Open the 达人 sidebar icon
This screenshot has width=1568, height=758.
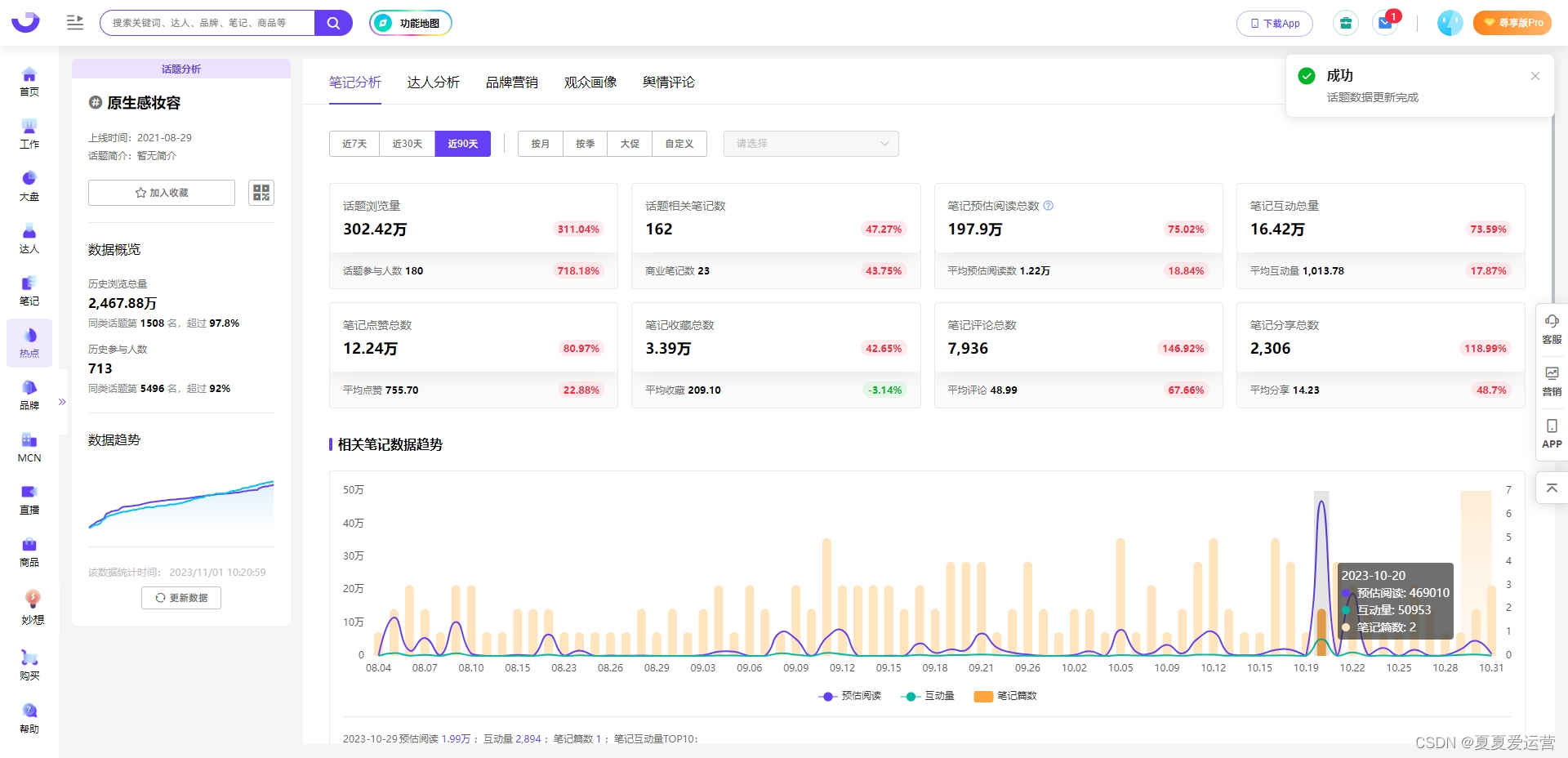pos(29,239)
